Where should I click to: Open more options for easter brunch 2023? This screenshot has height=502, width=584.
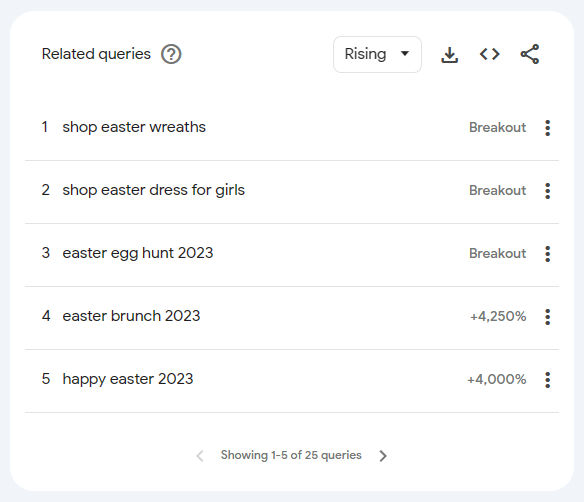click(x=548, y=317)
